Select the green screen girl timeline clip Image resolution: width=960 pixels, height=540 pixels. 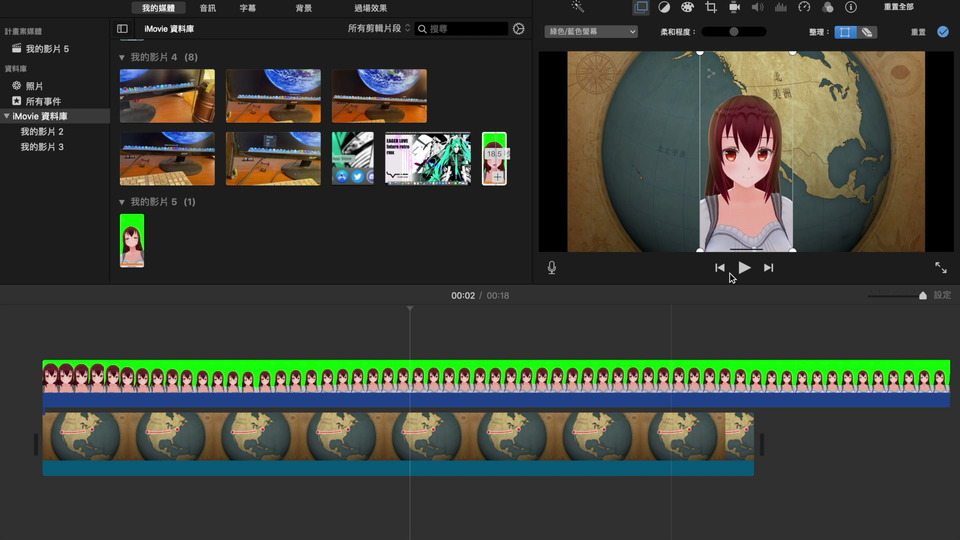[496, 383]
